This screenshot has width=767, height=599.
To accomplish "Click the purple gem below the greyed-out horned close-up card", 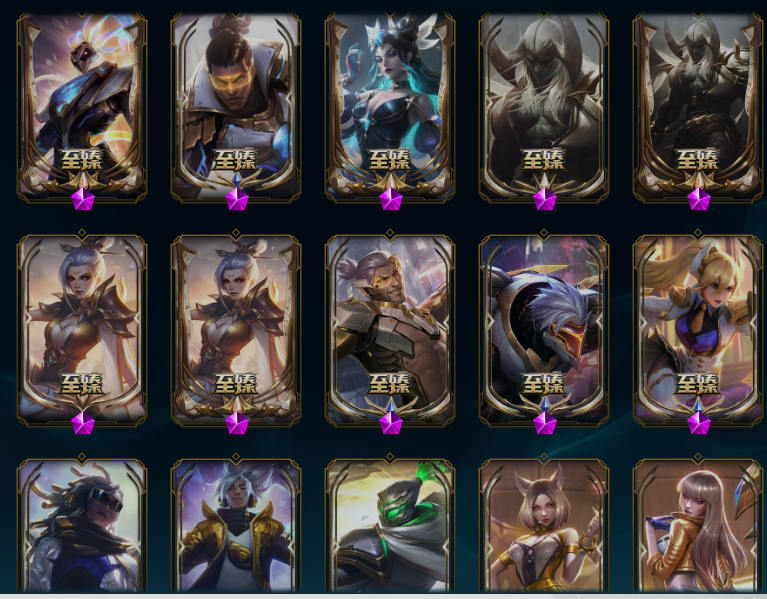I will pos(545,199).
